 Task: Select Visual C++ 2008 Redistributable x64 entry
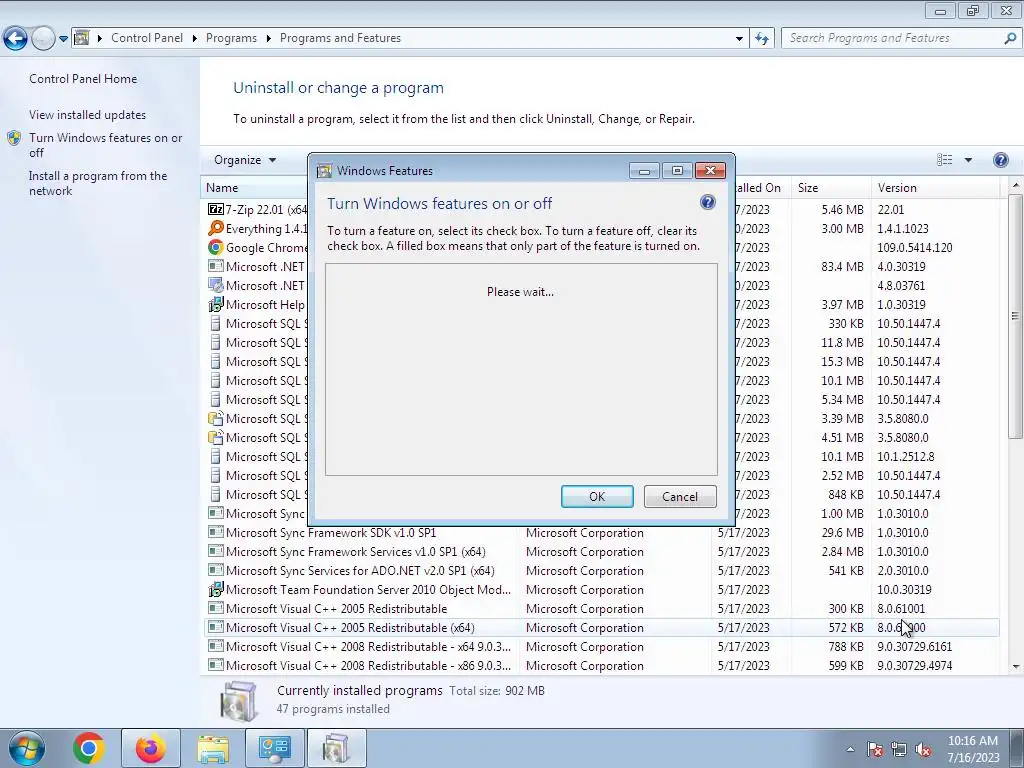[602, 647]
